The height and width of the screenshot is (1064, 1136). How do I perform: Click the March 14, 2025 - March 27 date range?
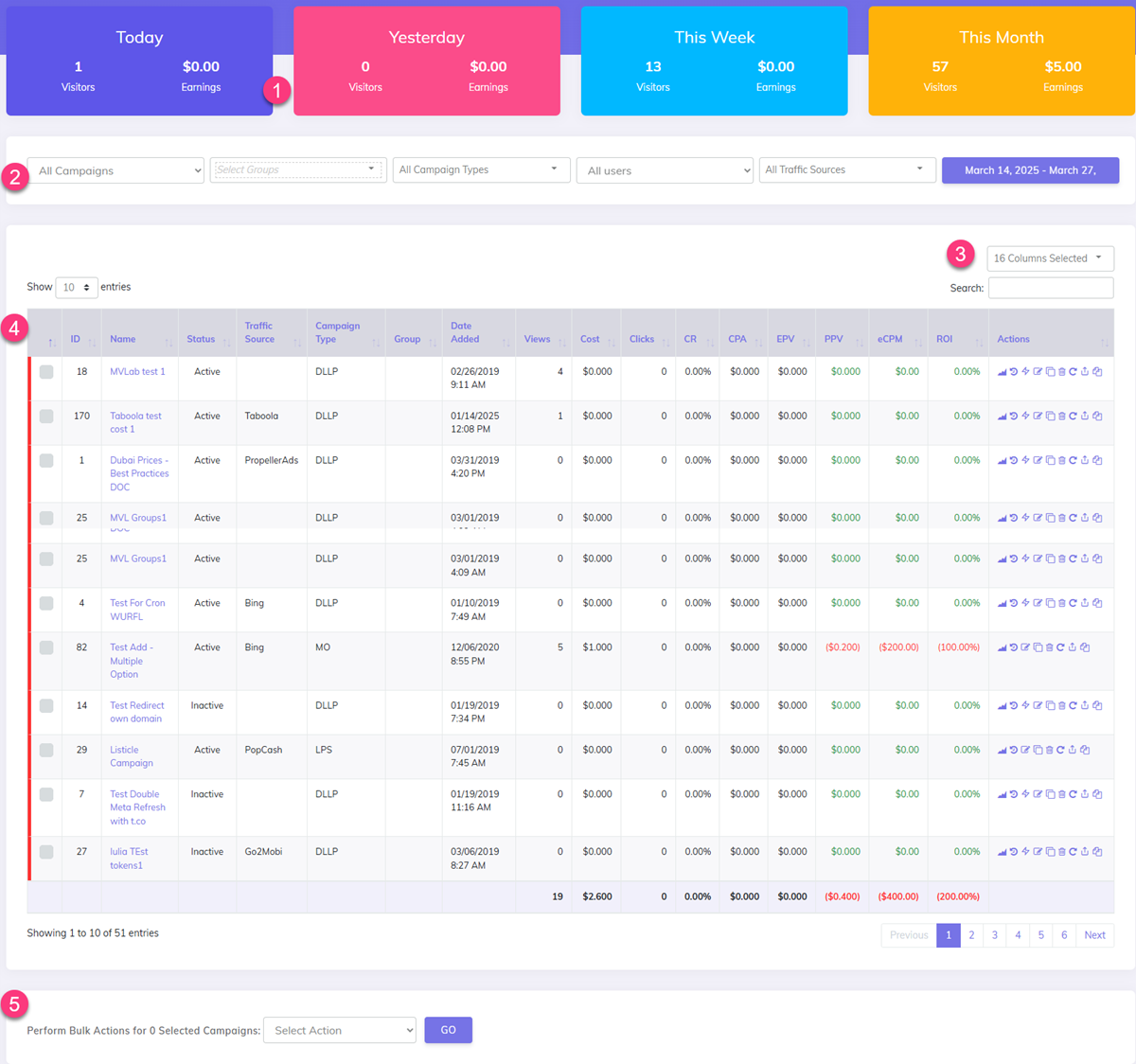(x=1030, y=170)
